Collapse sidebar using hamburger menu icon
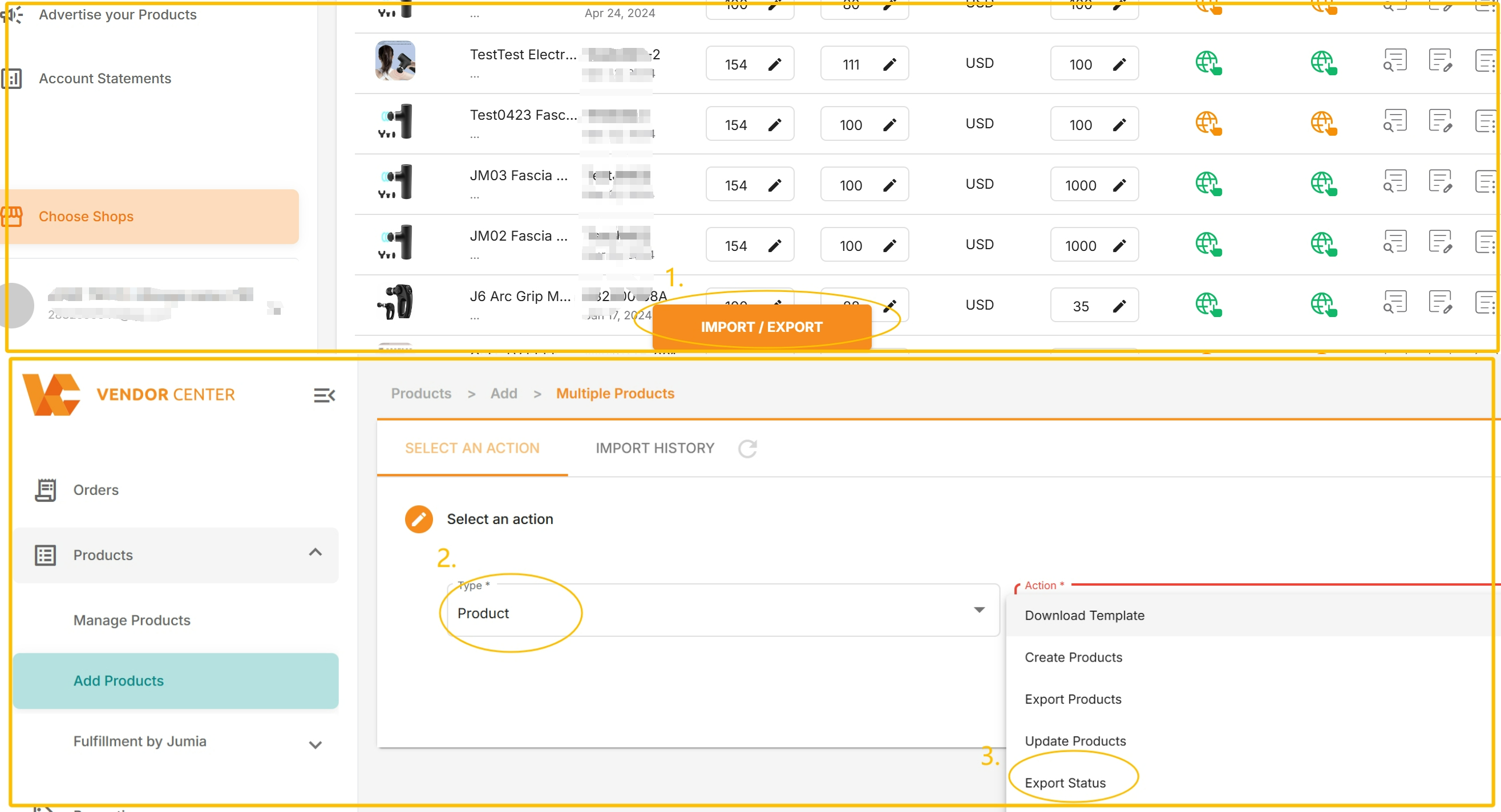The width and height of the screenshot is (1501, 812). pyautogui.click(x=324, y=396)
